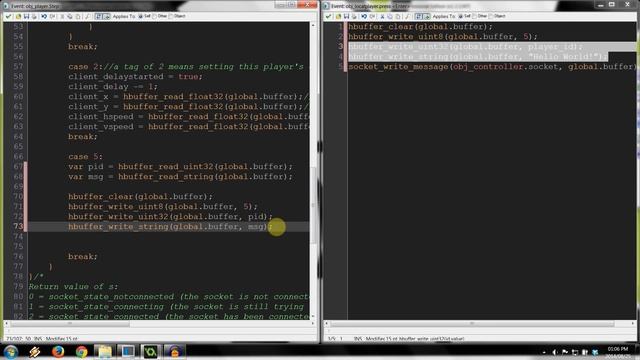Click the copy icon in obj_localplayer window

coord(390,16)
